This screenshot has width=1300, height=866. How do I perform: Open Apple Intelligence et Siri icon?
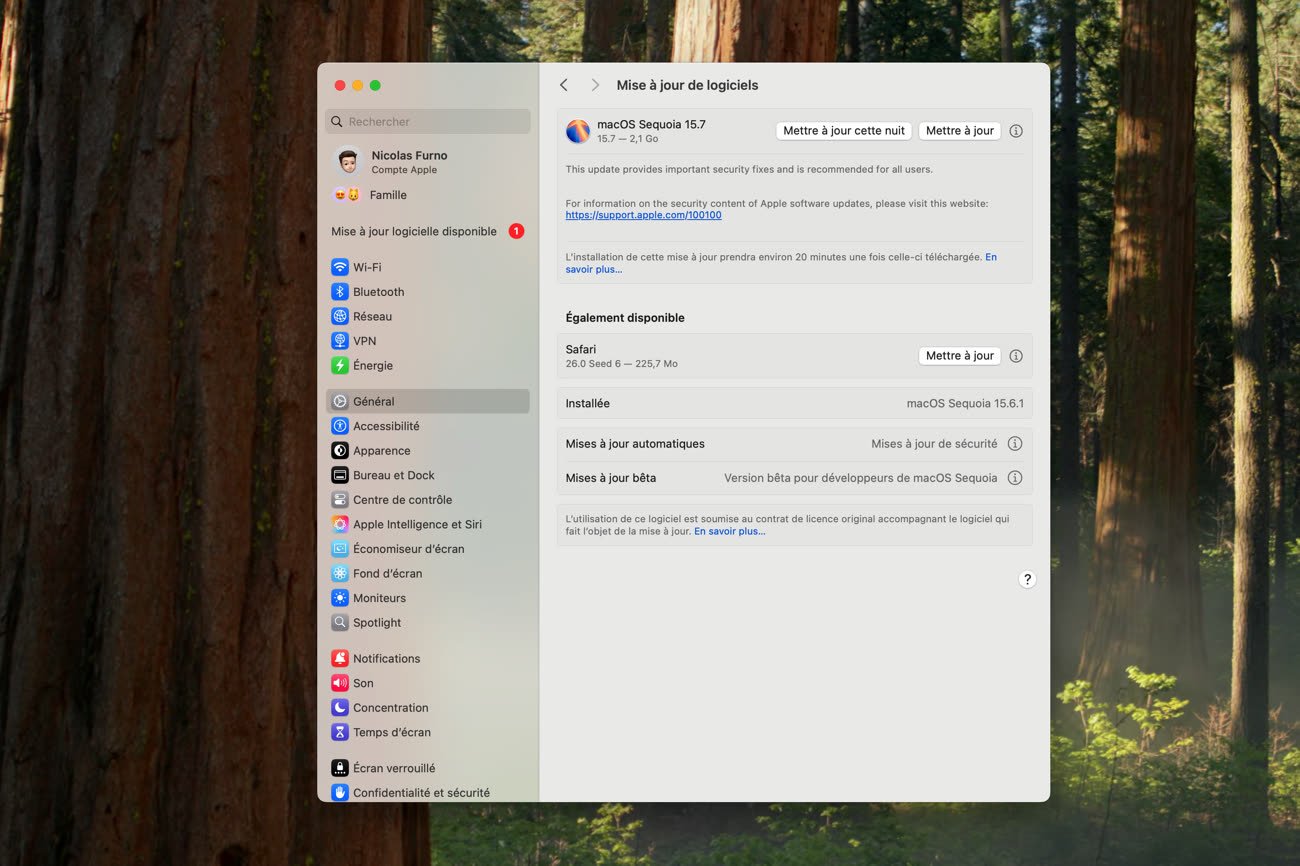(x=340, y=524)
